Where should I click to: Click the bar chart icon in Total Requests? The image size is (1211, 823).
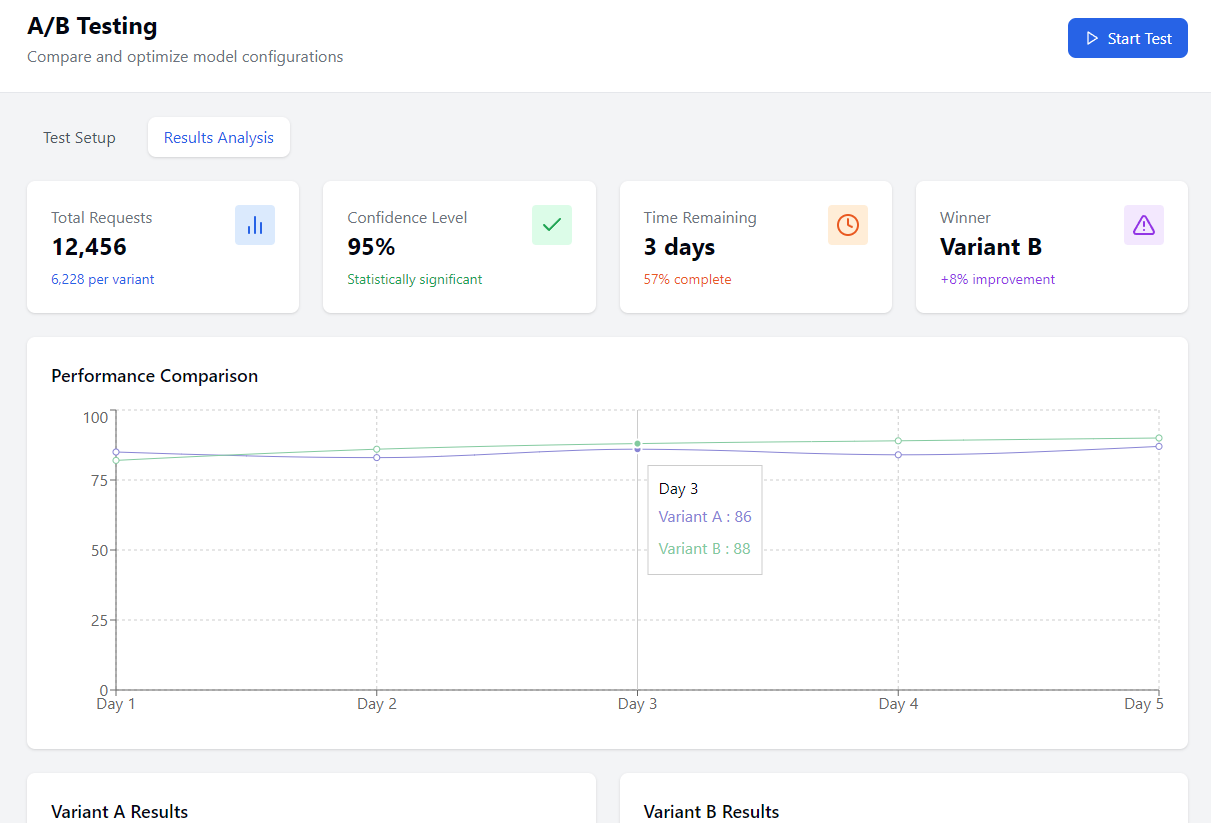click(254, 225)
